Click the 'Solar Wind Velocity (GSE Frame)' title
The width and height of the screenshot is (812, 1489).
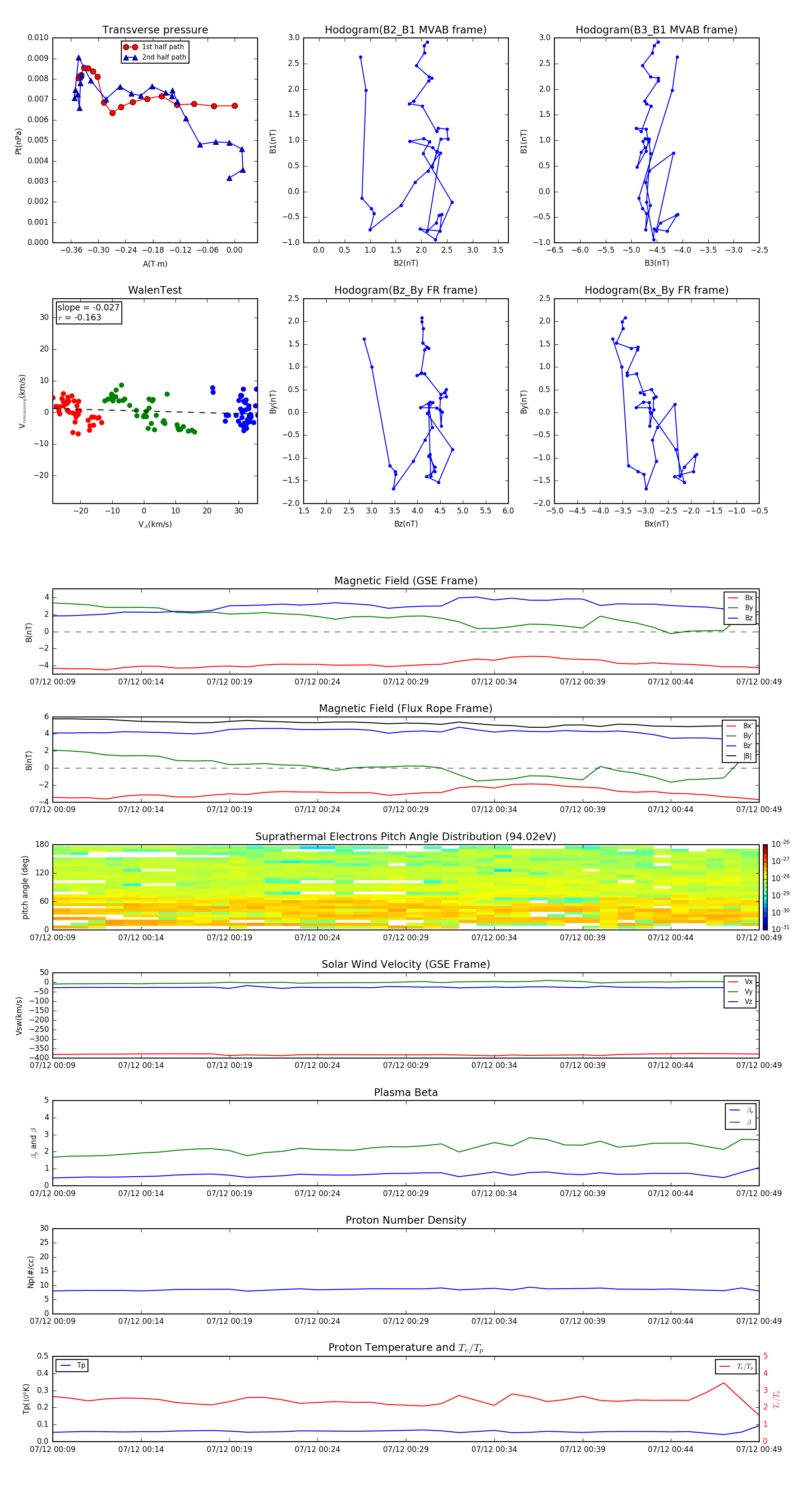406,965
